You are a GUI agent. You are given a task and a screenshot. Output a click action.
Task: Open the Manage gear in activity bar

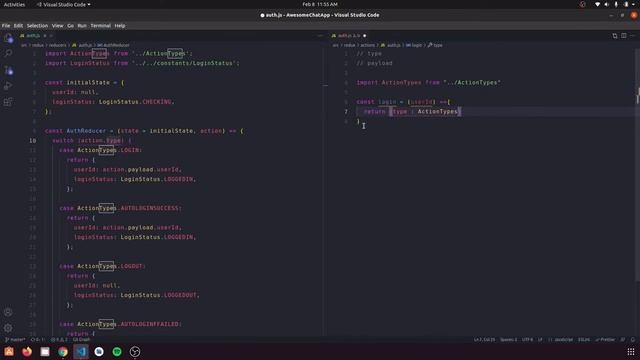pyautogui.click(x=8, y=328)
